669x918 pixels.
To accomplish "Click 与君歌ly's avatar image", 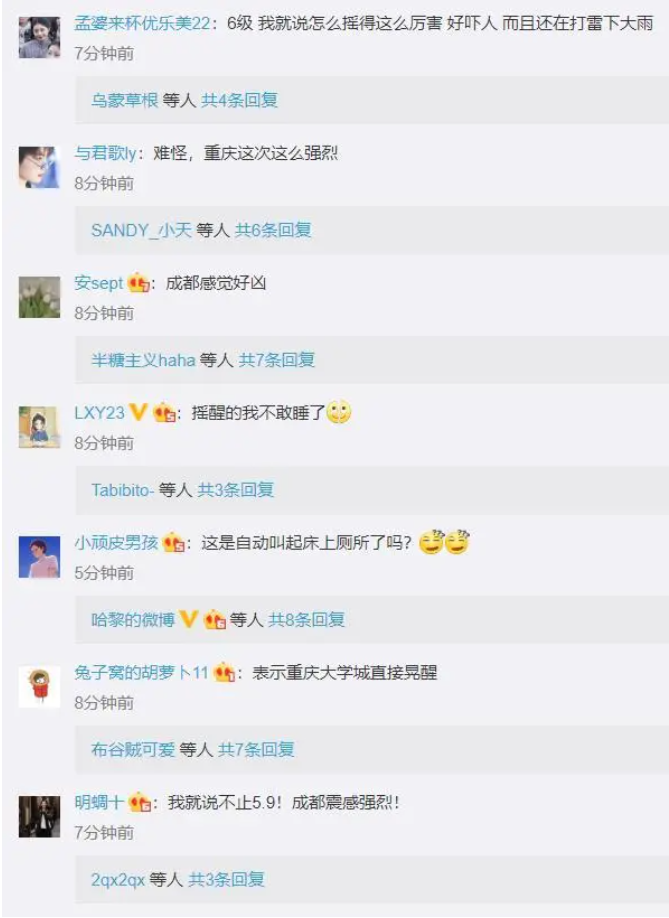I will click(x=39, y=167).
